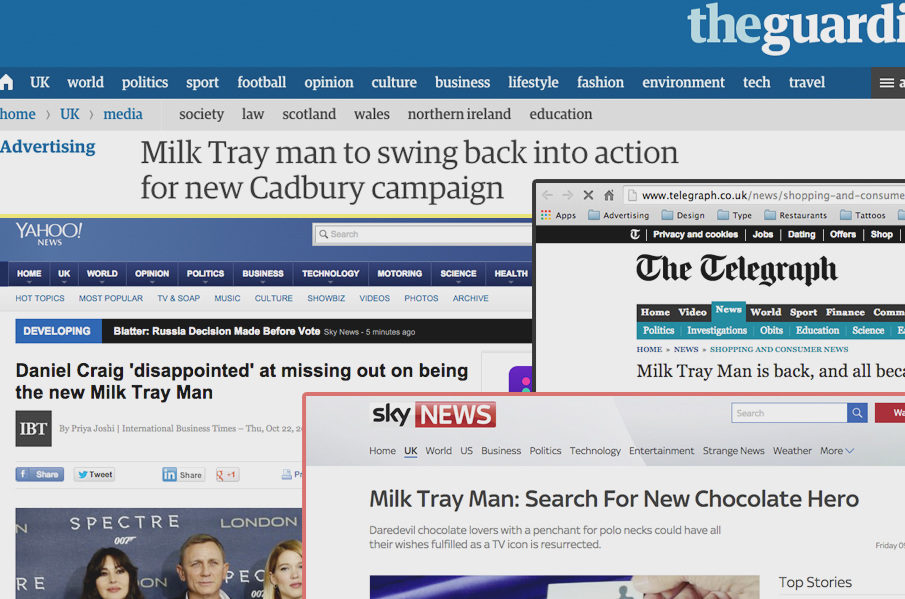Screen dimensions: 905x599
Task: Click the Twitter Tweet button
Action: click(x=95, y=474)
